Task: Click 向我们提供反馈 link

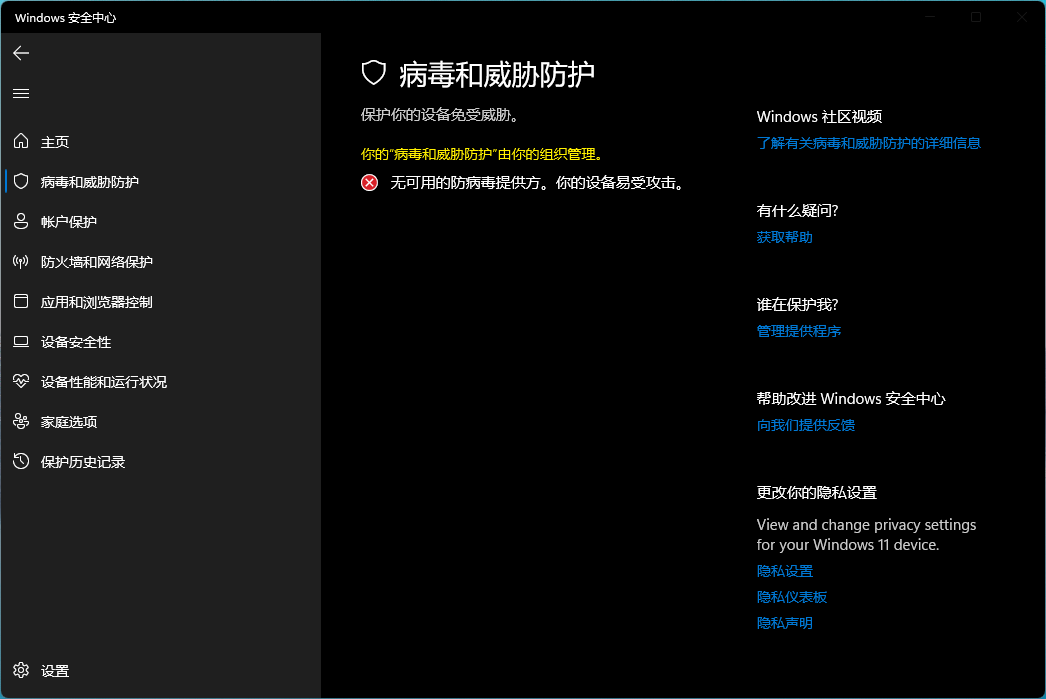Action: point(805,426)
